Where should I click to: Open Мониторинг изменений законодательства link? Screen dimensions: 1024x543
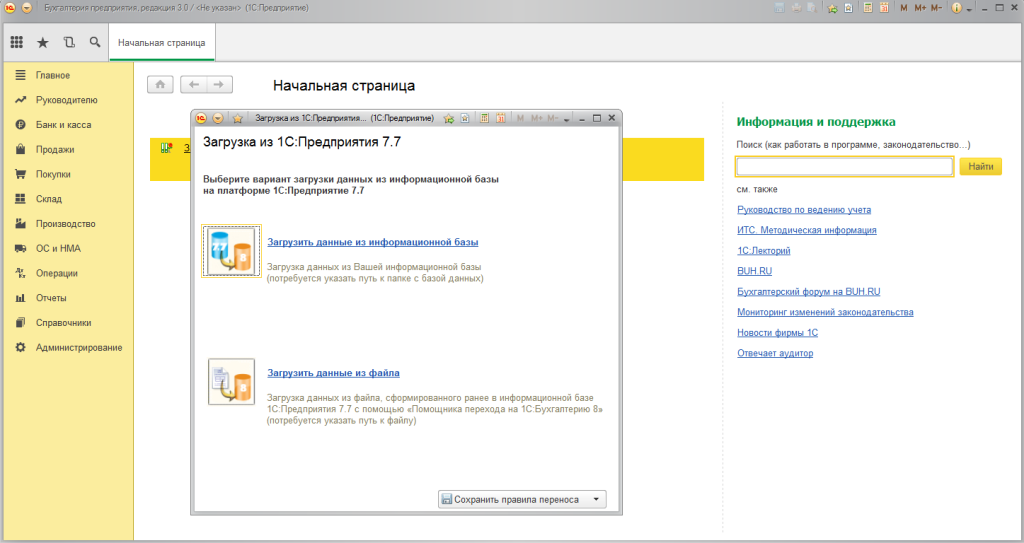(x=825, y=312)
